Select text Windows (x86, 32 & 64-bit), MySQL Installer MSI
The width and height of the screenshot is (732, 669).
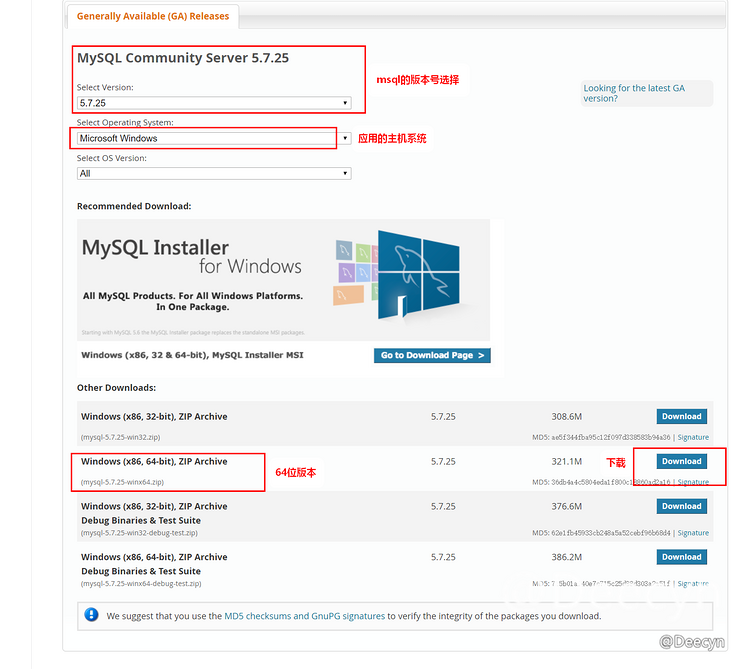(x=192, y=355)
